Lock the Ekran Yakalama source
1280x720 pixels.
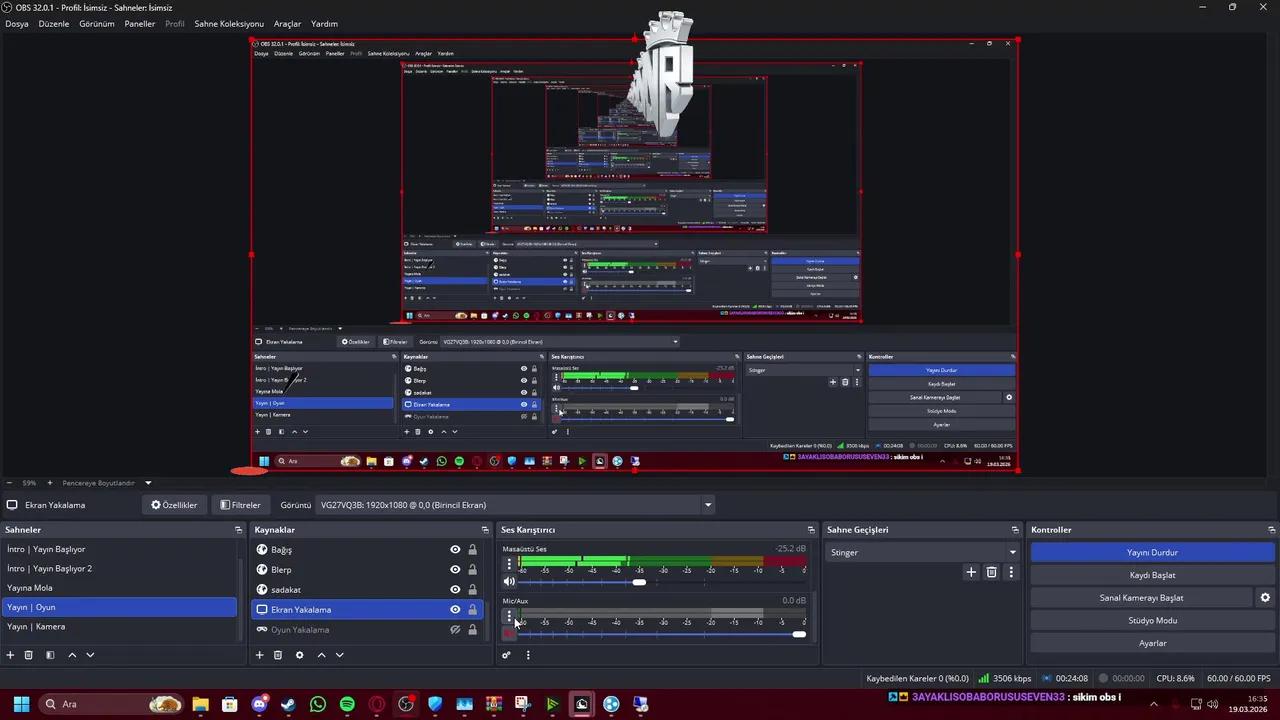click(x=471, y=609)
